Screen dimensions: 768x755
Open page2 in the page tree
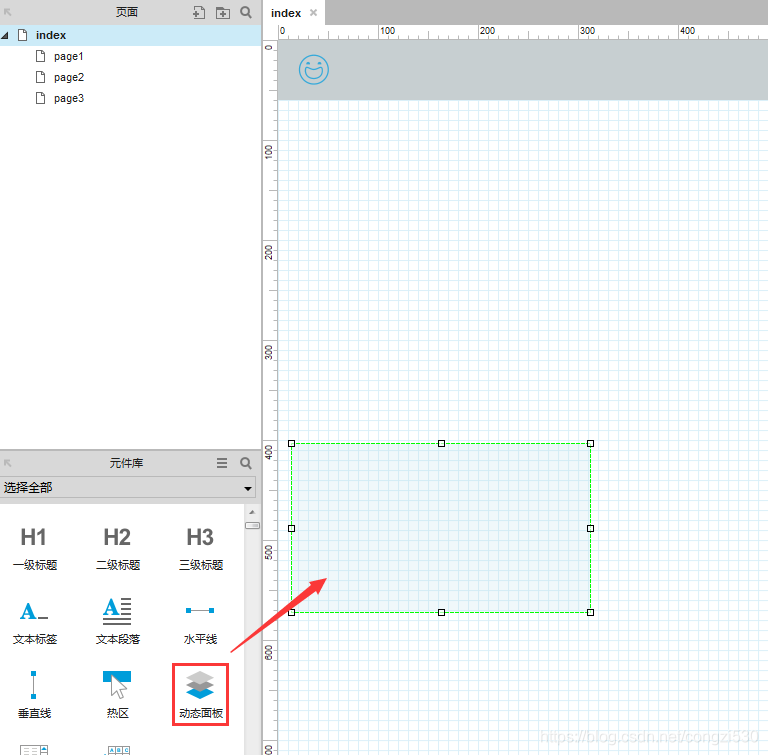tap(69, 77)
